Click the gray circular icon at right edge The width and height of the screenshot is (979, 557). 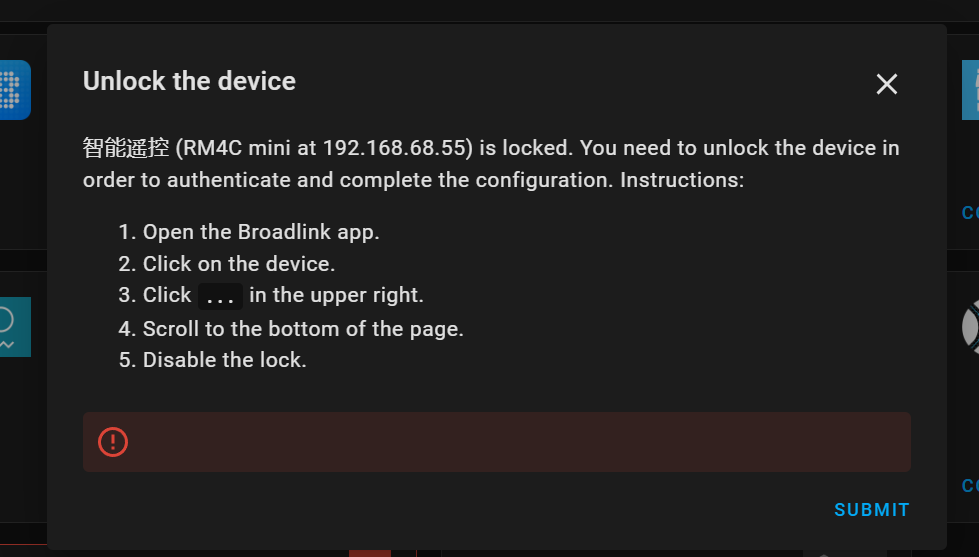pos(970,327)
